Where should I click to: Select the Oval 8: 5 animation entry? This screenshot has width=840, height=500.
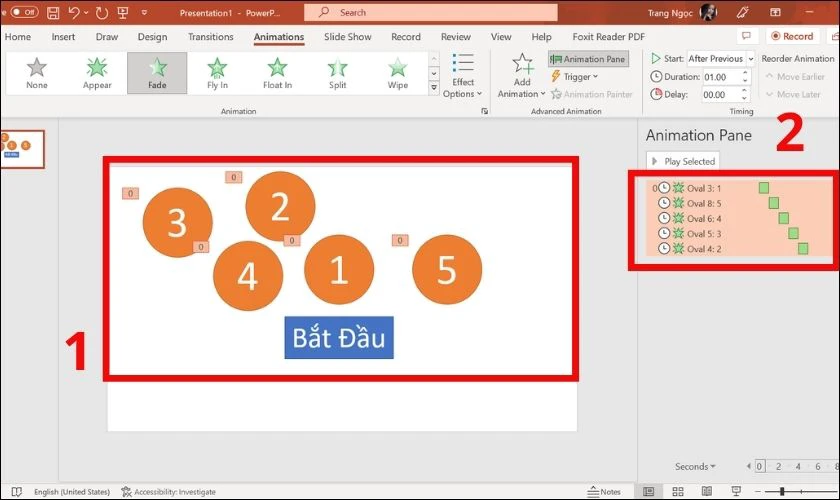click(739, 203)
